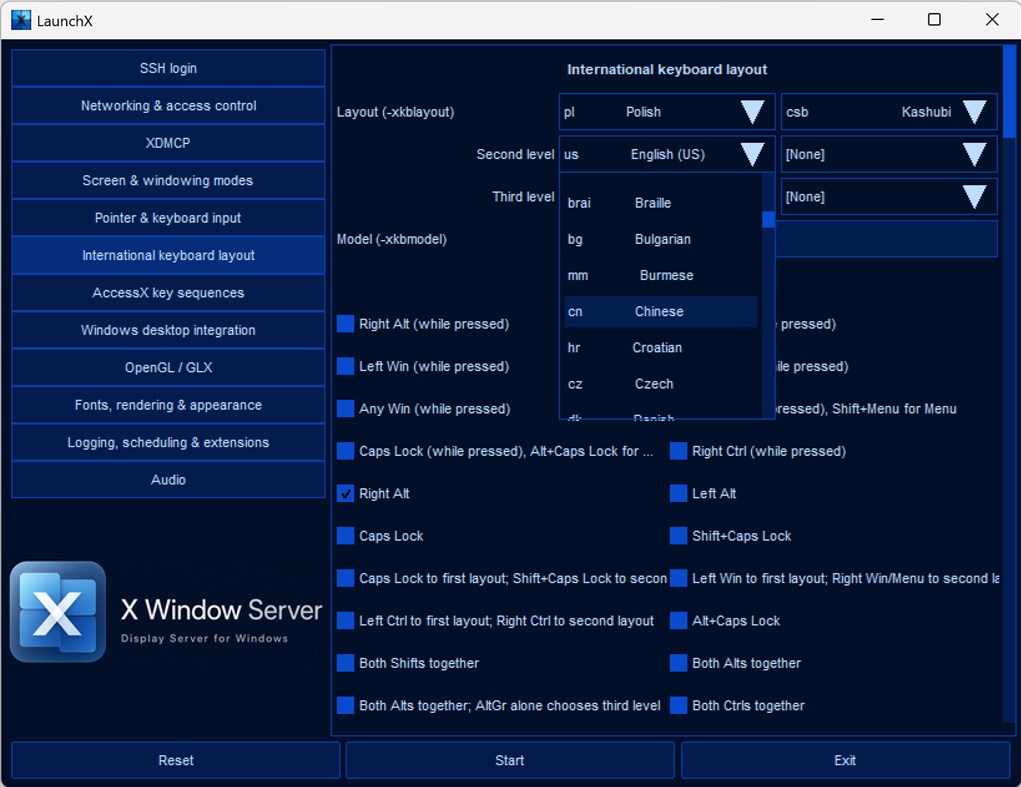
Task: Enable Right Alt (while pressed) checkbox
Action: tap(345, 324)
